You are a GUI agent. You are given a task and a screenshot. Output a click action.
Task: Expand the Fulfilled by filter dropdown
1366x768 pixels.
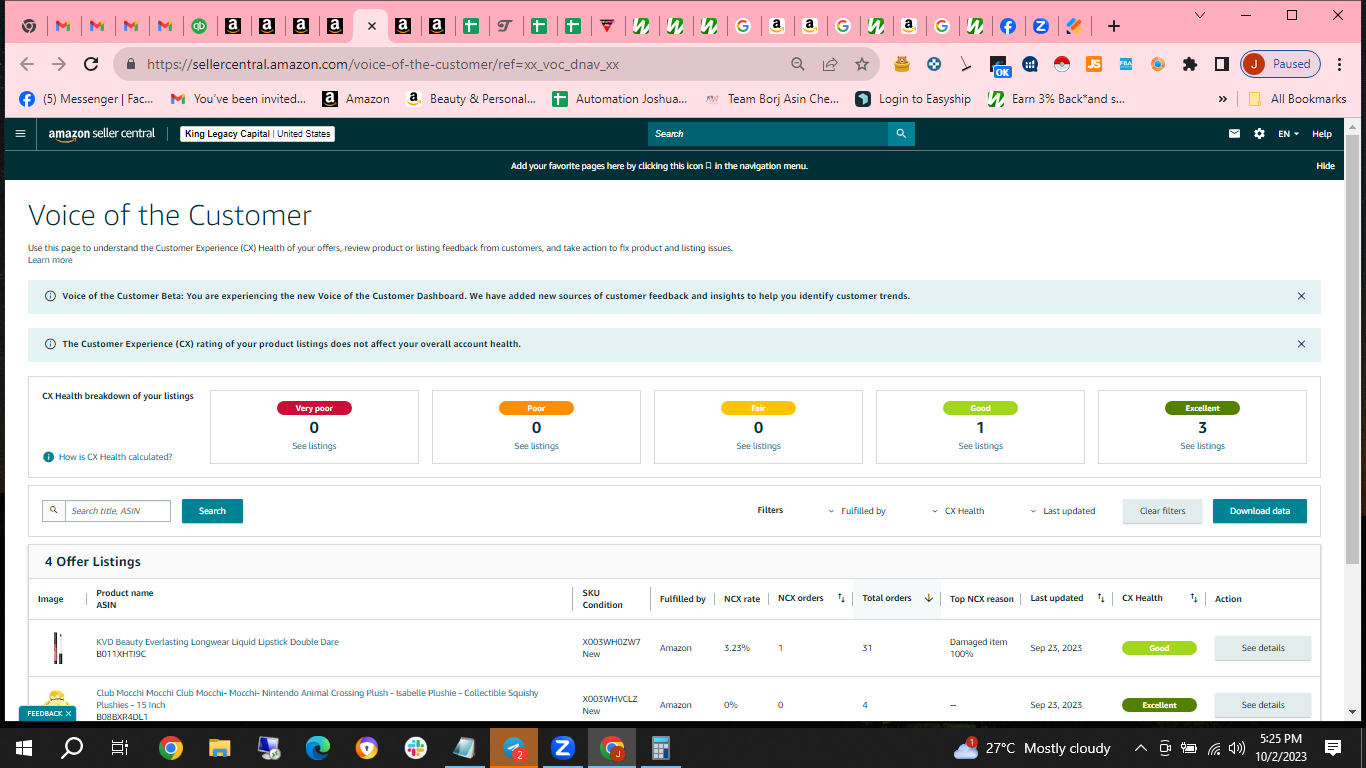pos(857,511)
